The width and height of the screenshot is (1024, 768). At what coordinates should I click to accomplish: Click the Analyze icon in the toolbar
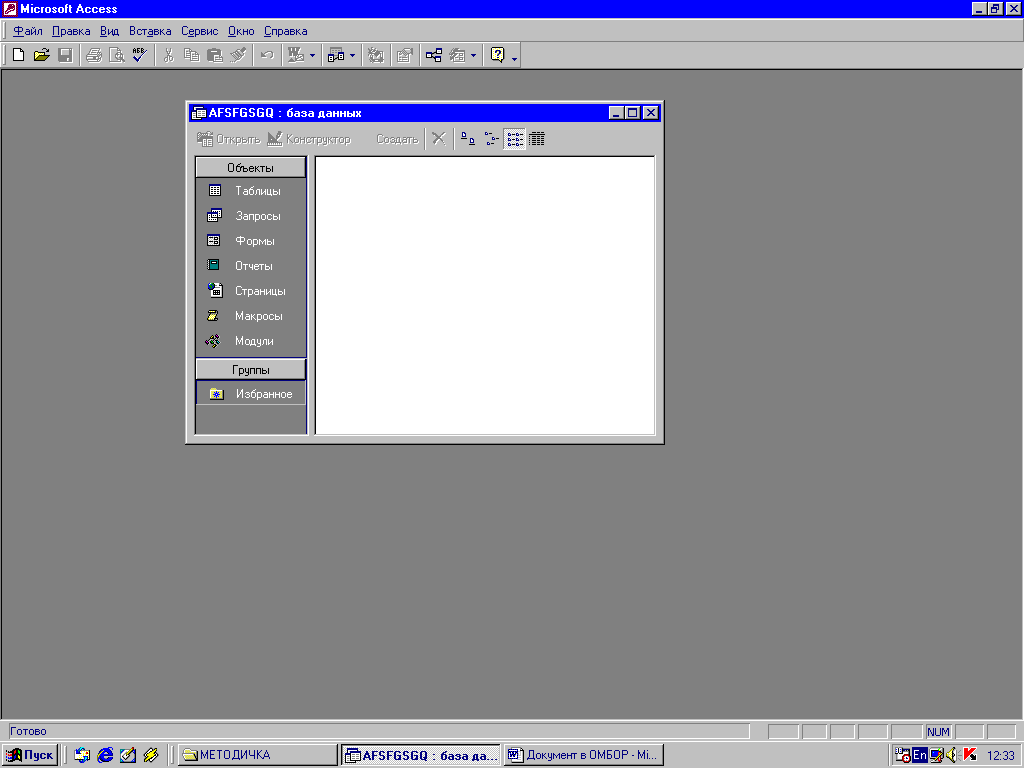pos(336,55)
